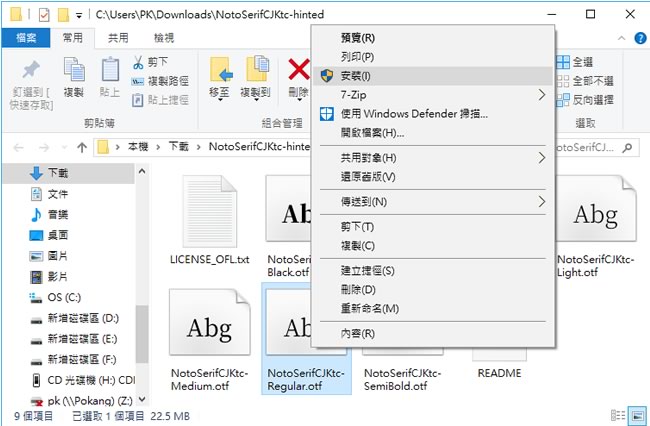Screen dimensions: 650x426
Task: Select the LICENSE_OFL.txt file
Action: click(x=209, y=220)
